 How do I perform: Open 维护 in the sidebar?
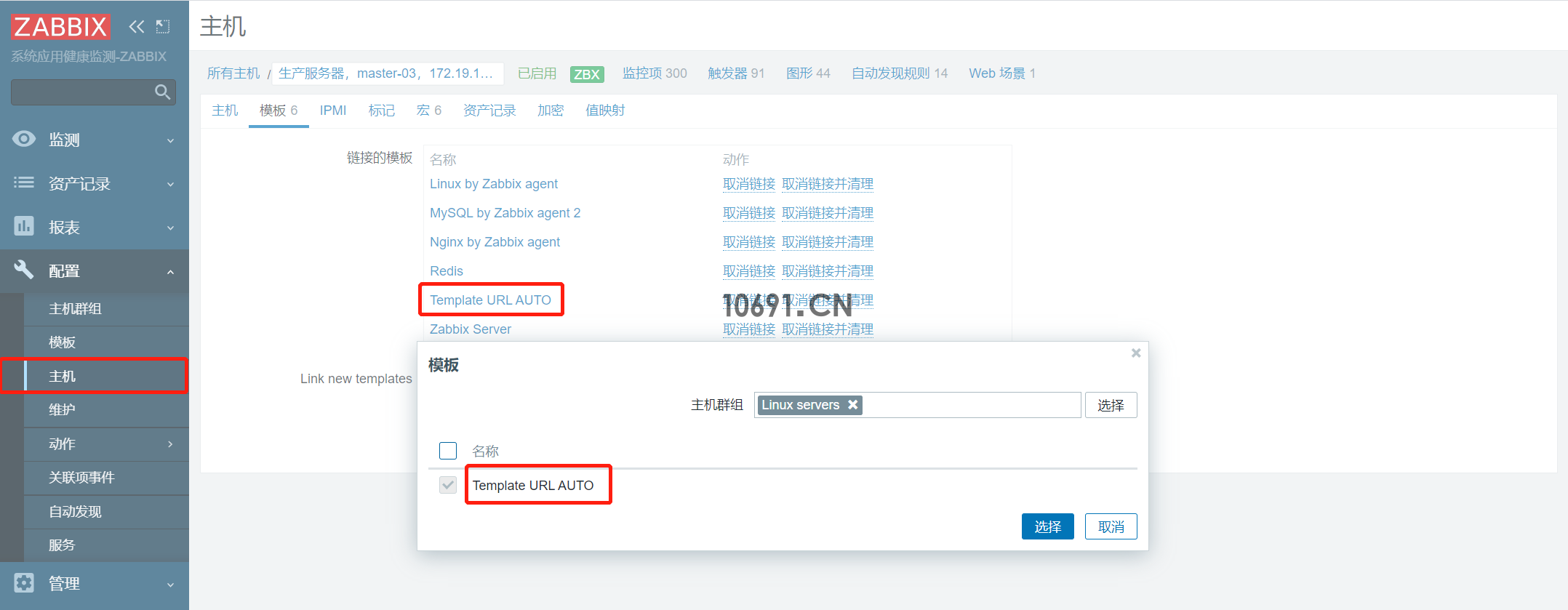[x=106, y=410]
